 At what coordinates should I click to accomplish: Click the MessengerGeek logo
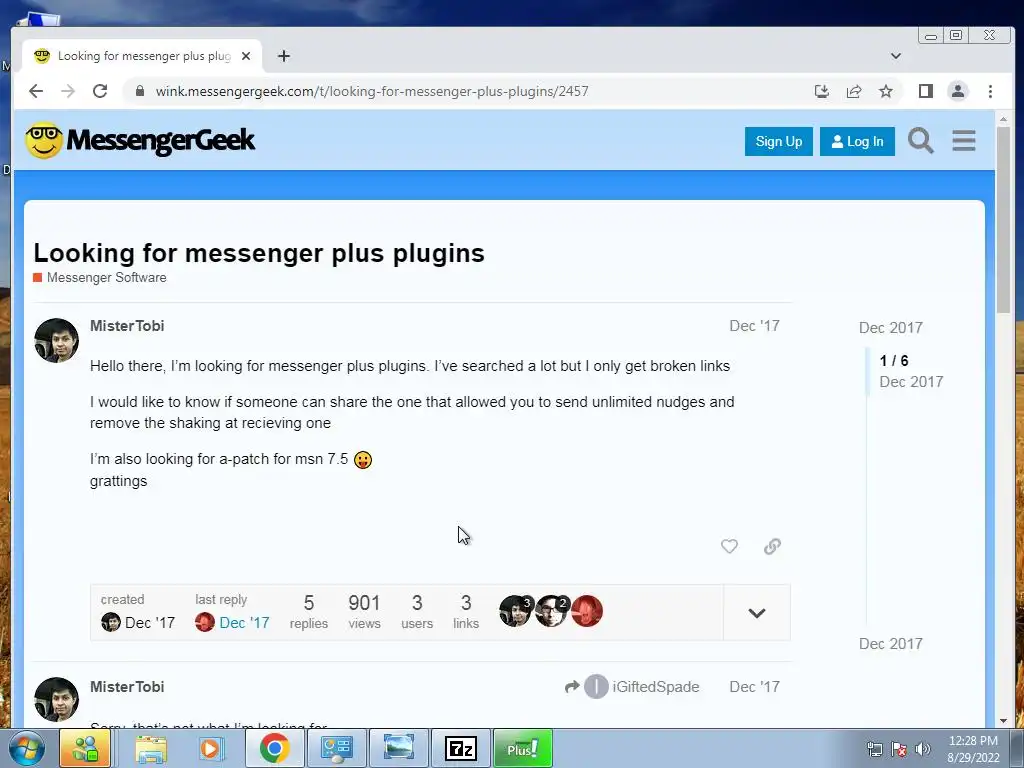[140, 140]
